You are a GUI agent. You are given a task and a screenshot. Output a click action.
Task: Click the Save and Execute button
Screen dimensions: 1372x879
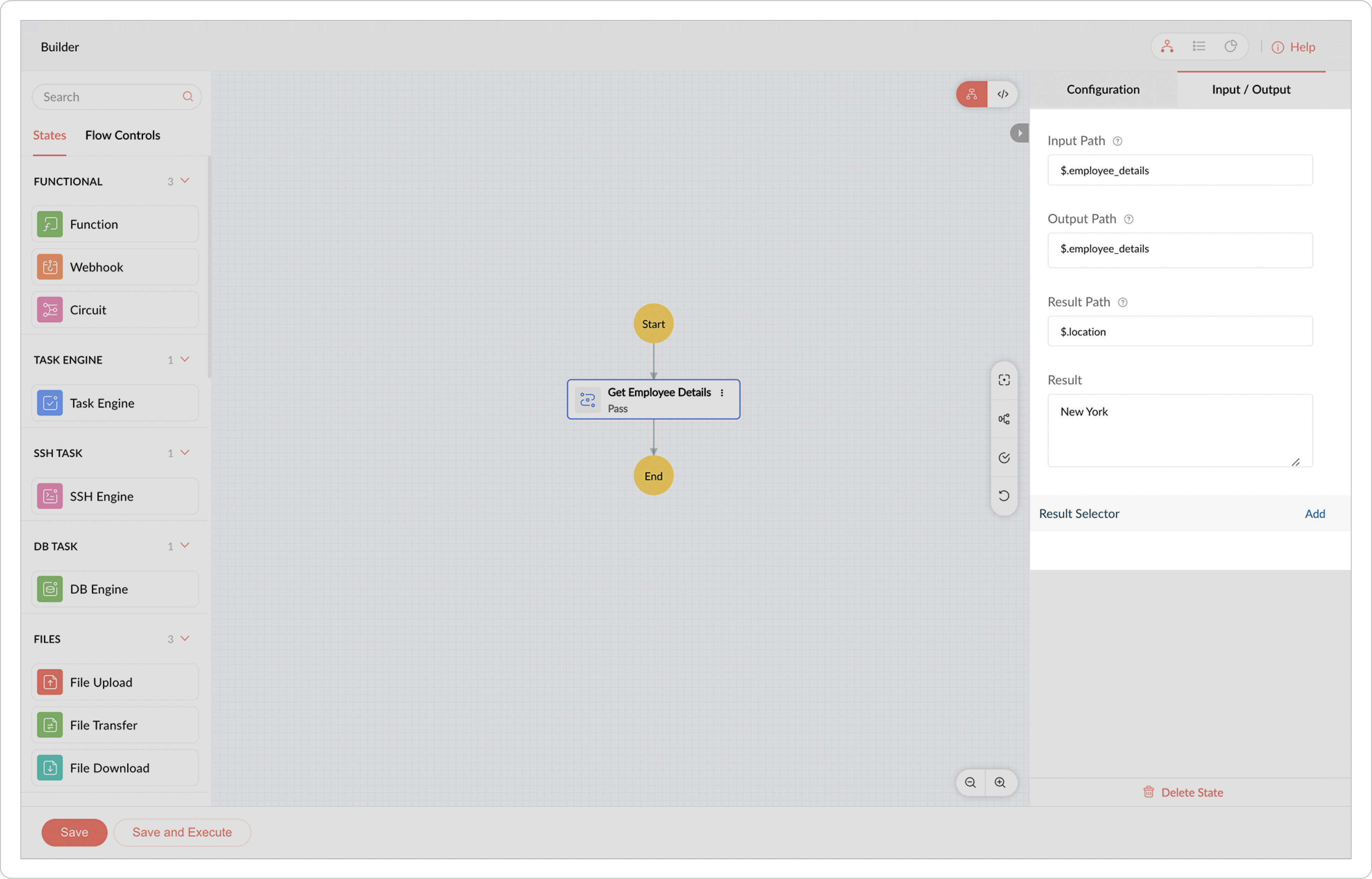[x=182, y=832]
